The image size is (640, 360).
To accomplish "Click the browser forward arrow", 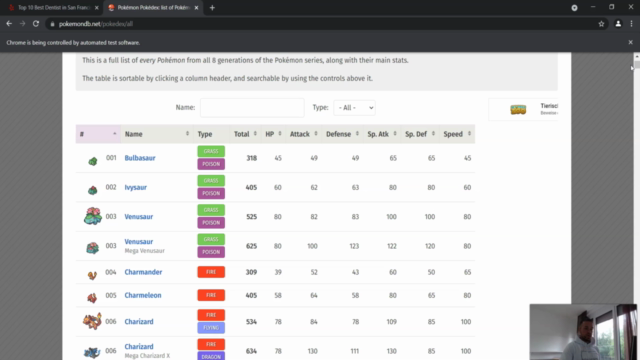I will pos(22,24).
